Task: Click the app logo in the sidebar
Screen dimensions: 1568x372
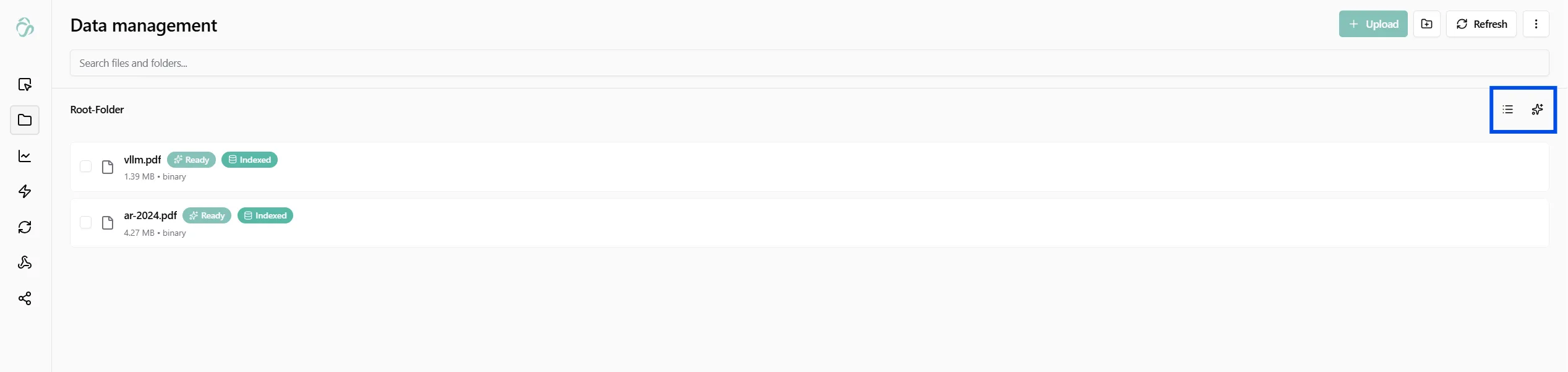Action: coord(25,27)
